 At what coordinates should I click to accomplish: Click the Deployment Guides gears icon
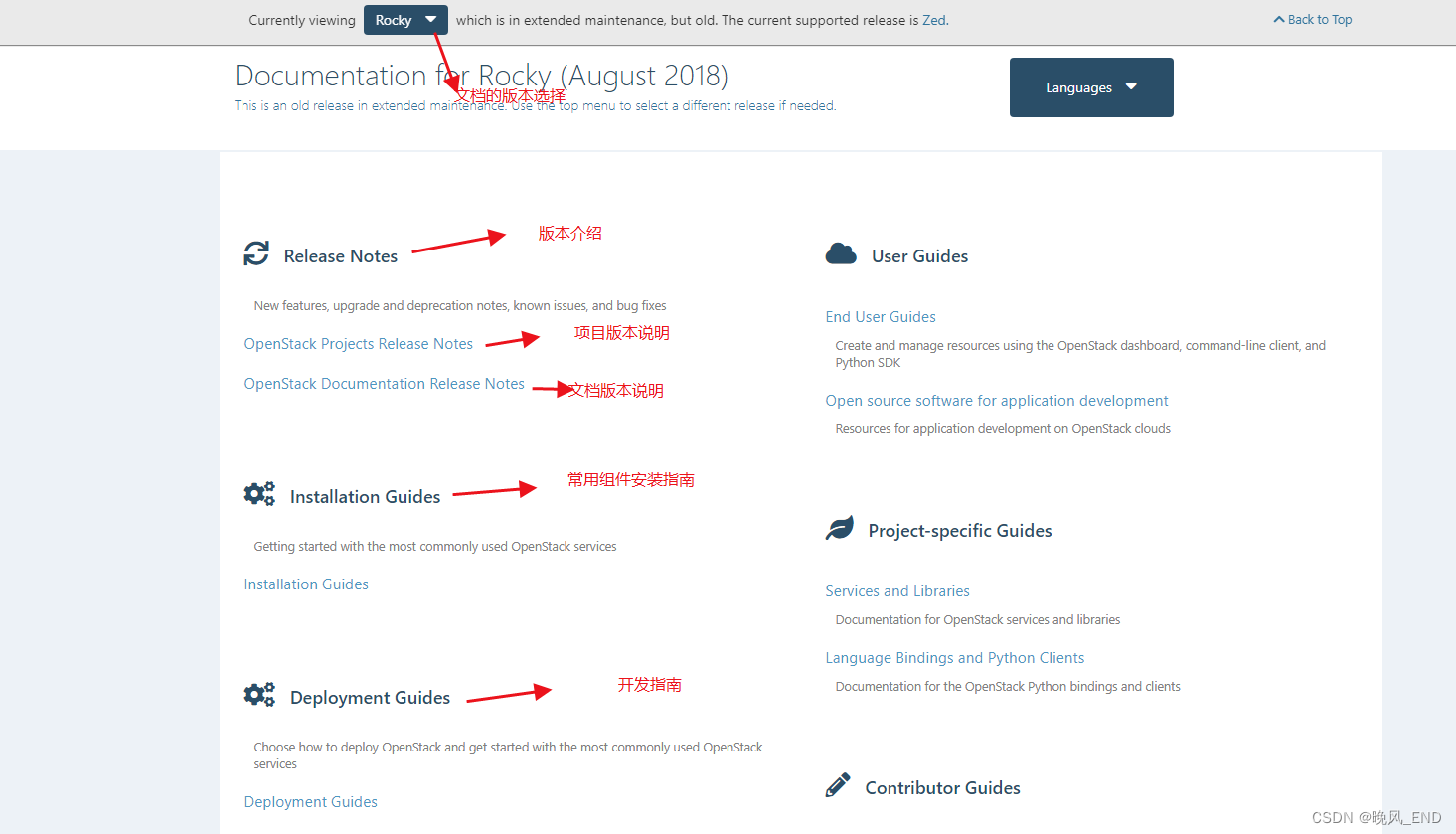pyautogui.click(x=259, y=694)
